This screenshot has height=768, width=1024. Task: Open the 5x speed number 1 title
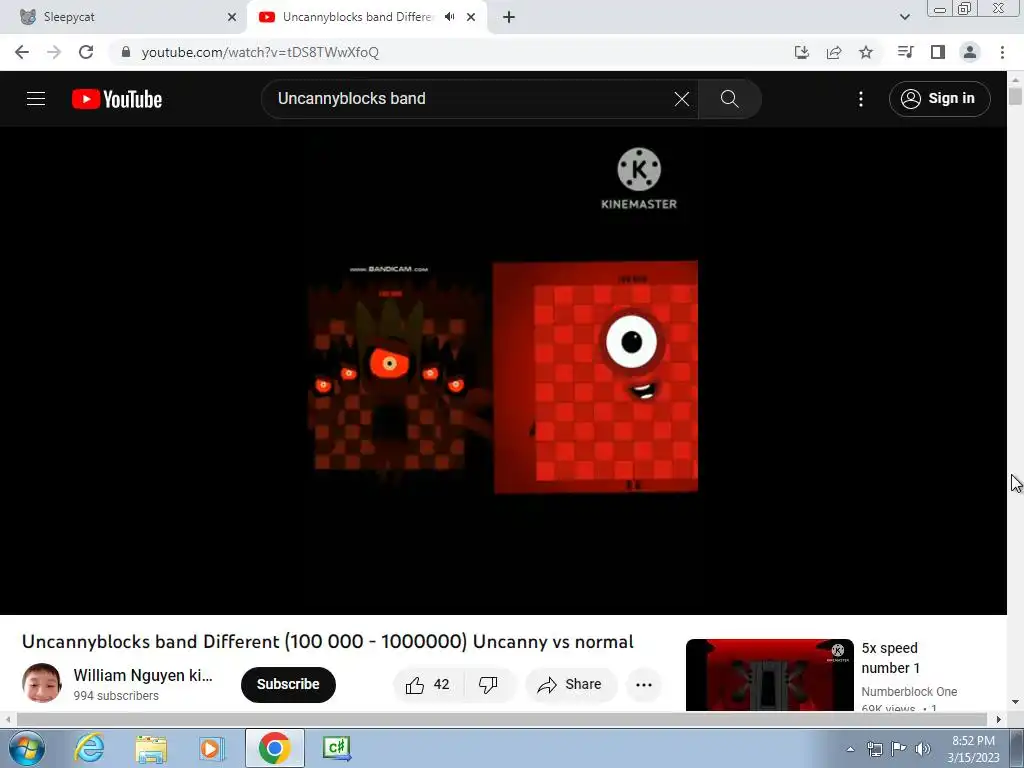point(891,658)
